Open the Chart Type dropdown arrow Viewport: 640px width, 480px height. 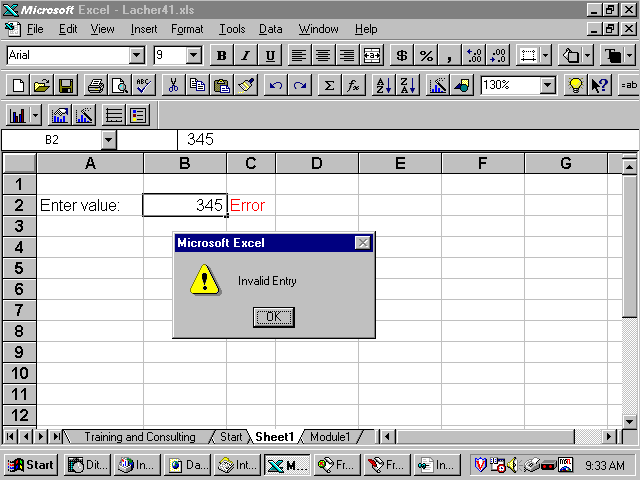coord(36,116)
